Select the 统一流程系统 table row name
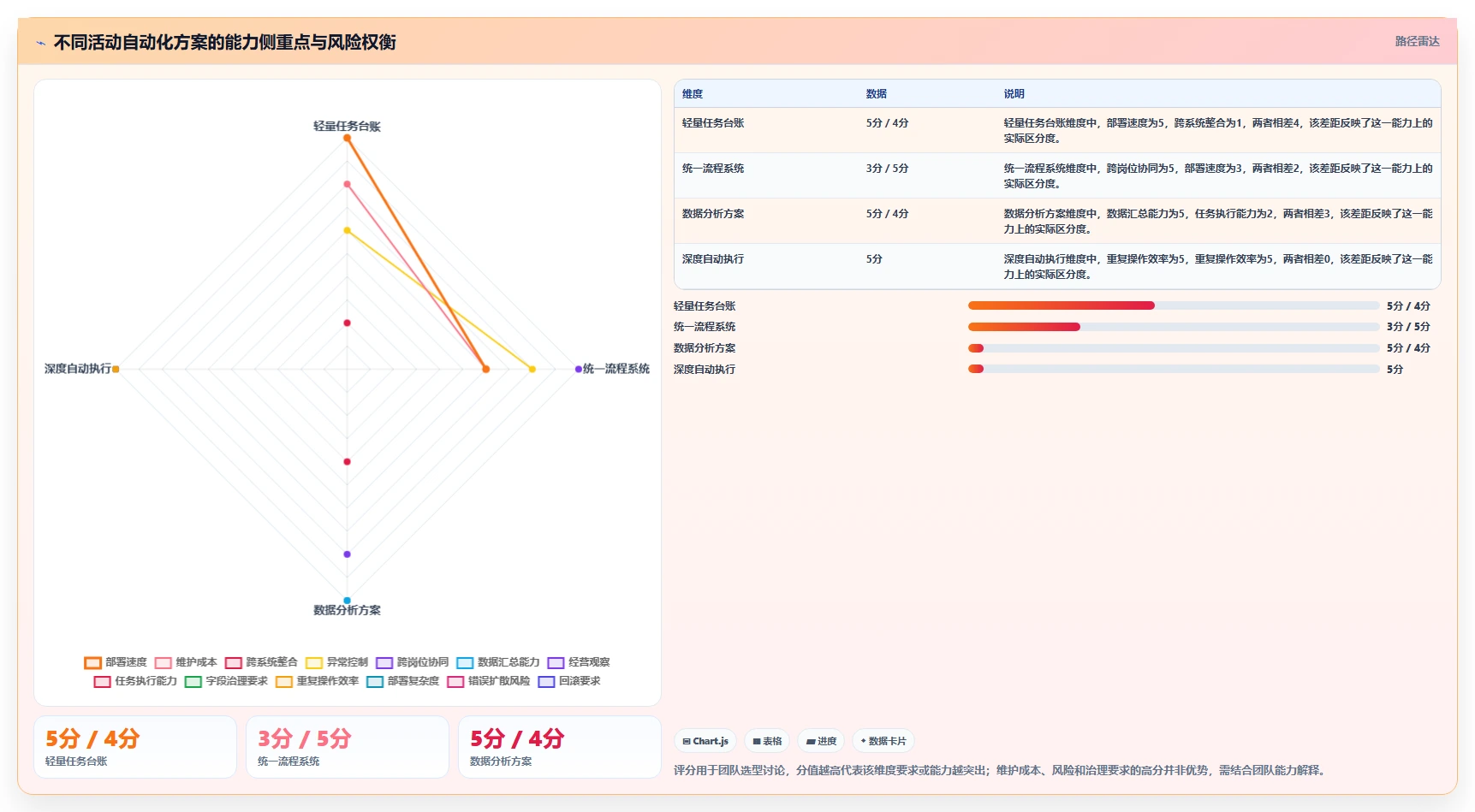 pos(713,169)
